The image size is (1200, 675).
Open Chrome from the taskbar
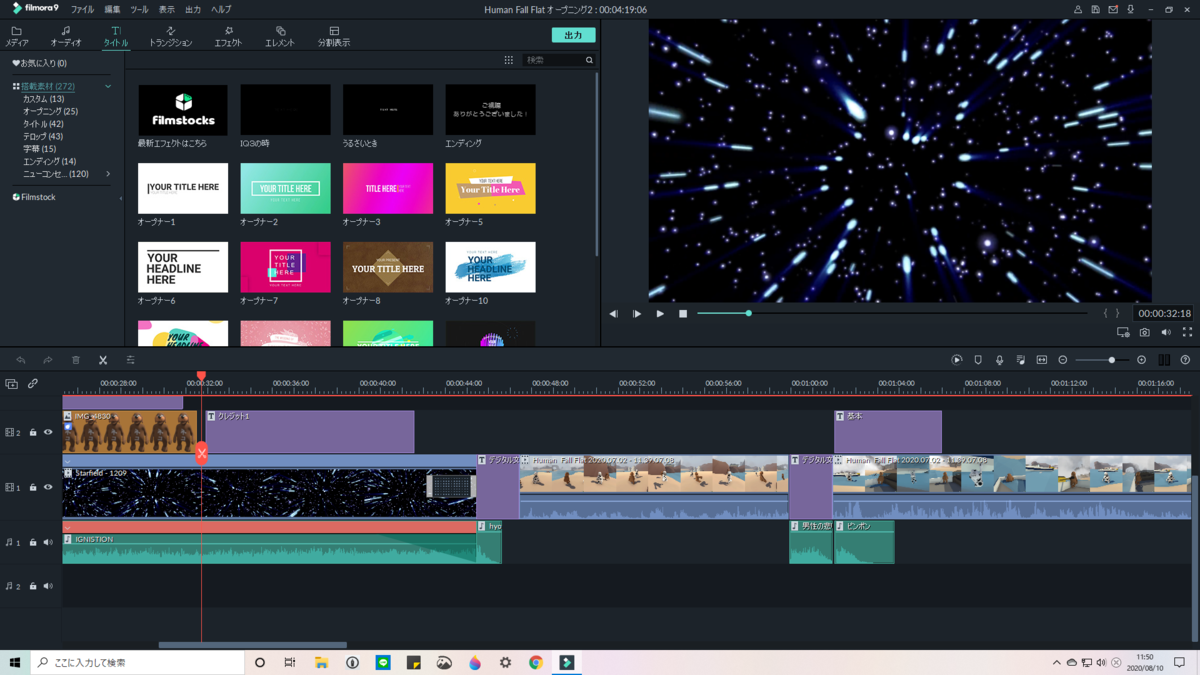coord(536,663)
